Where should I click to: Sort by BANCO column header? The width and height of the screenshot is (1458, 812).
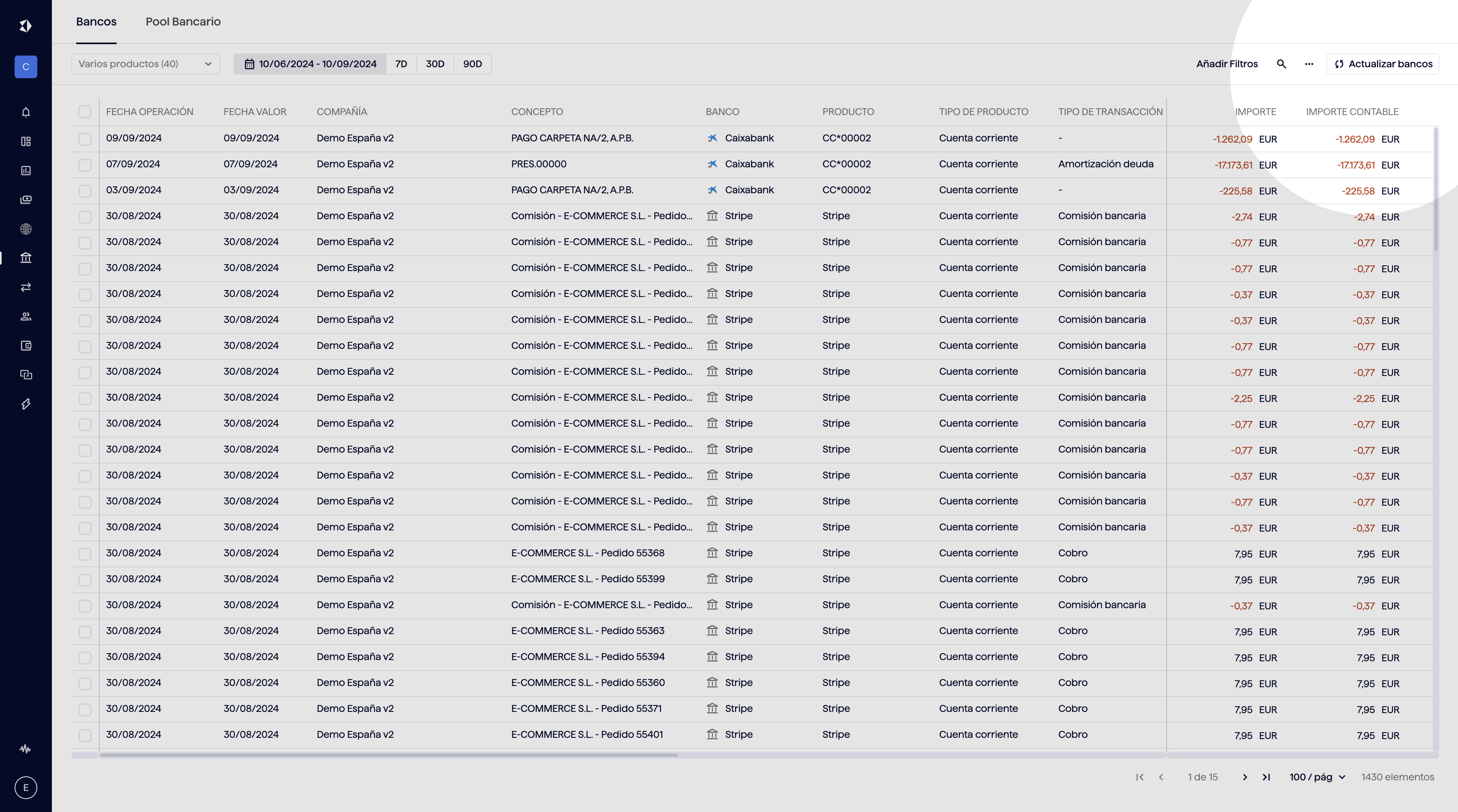tap(722, 112)
